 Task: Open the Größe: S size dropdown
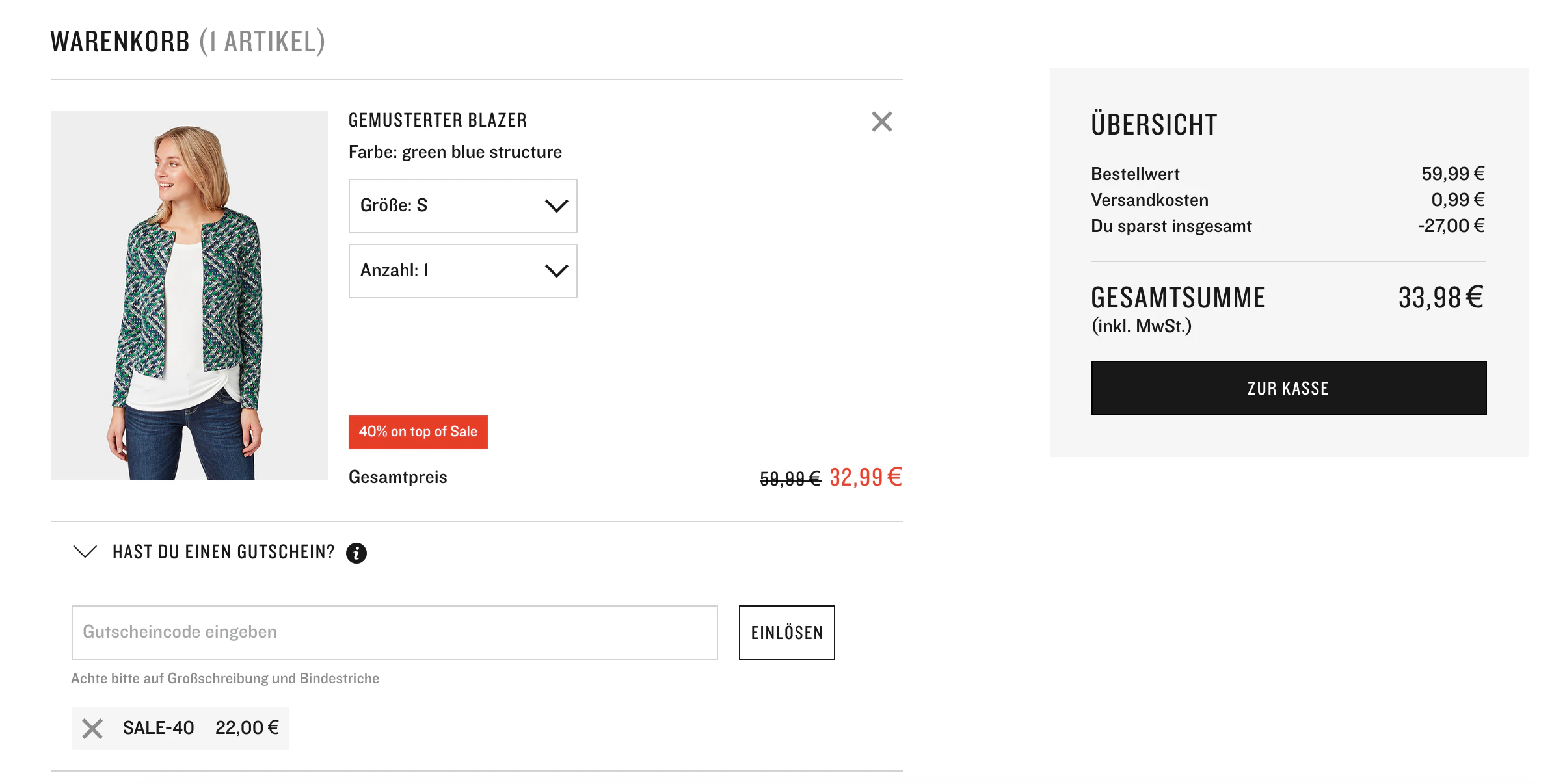click(462, 206)
